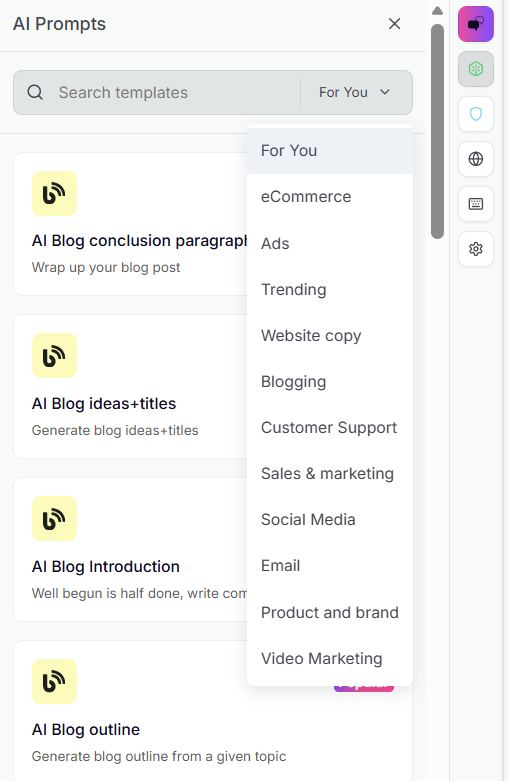Open the AI Blog ideas+titles template
The width and height of the screenshot is (508, 781).
pos(104,403)
